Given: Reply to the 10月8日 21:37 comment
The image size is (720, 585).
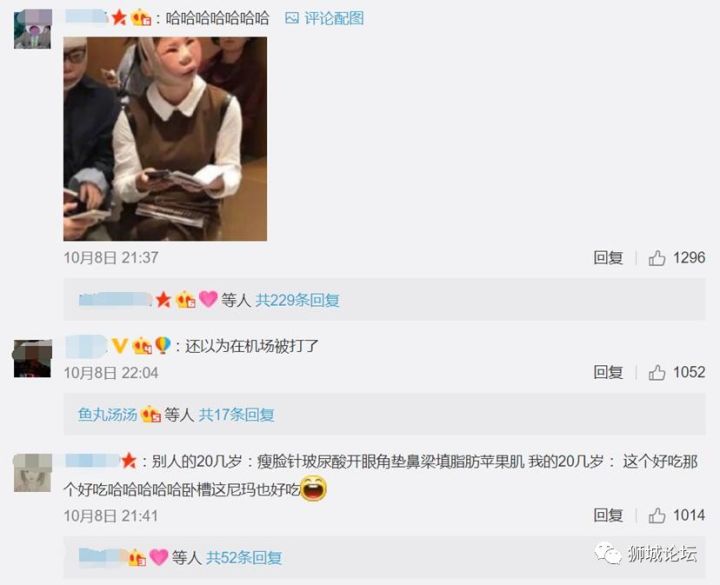Looking at the screenshot, I should pyautogui.click(x=608, y=258).
